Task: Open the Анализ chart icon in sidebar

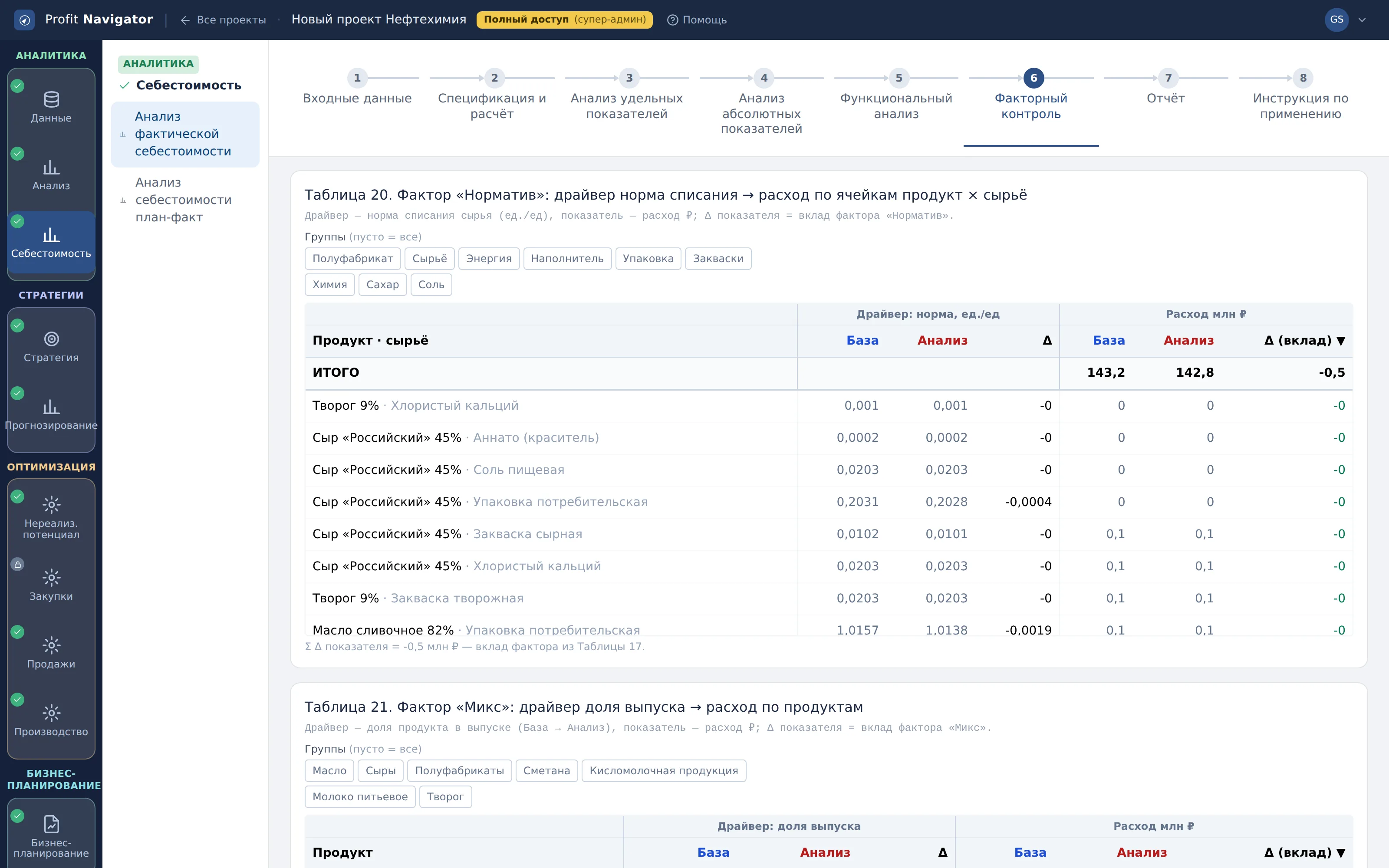Action: click(51, 168)
